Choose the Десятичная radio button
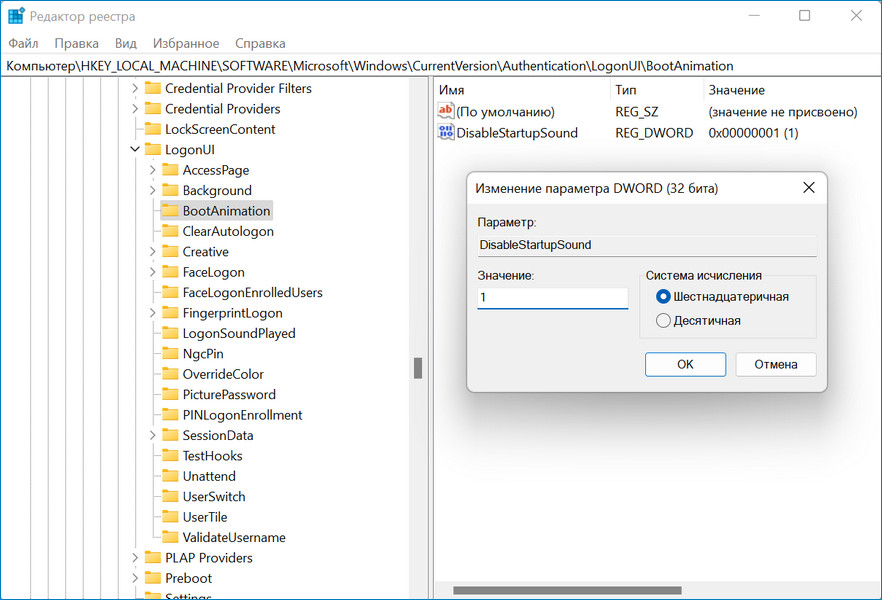882x600 pixels. (663, 321)
